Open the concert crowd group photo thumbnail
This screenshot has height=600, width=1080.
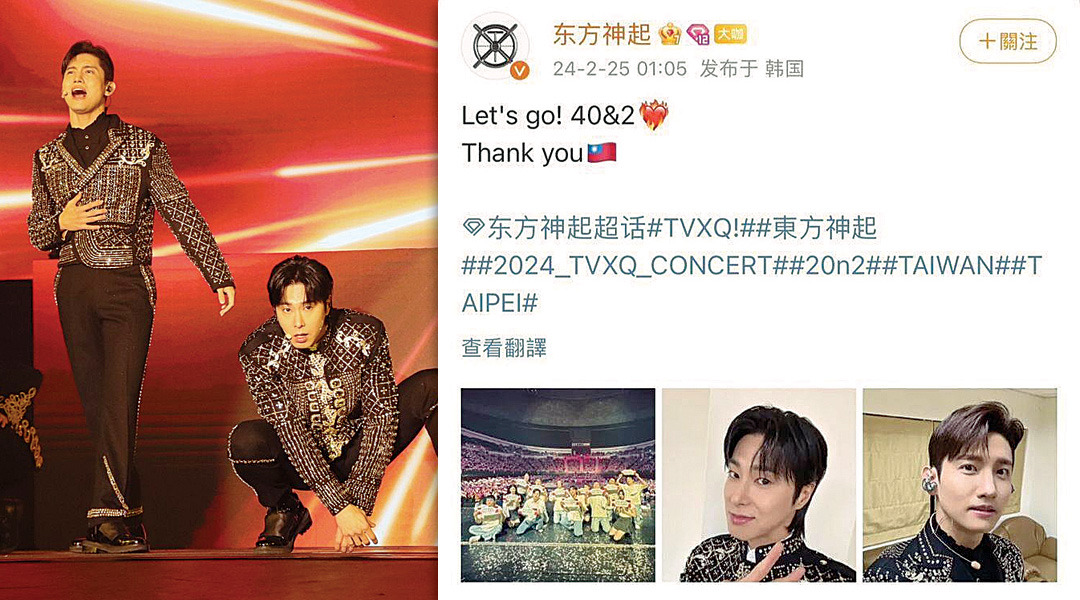[558, 485]
